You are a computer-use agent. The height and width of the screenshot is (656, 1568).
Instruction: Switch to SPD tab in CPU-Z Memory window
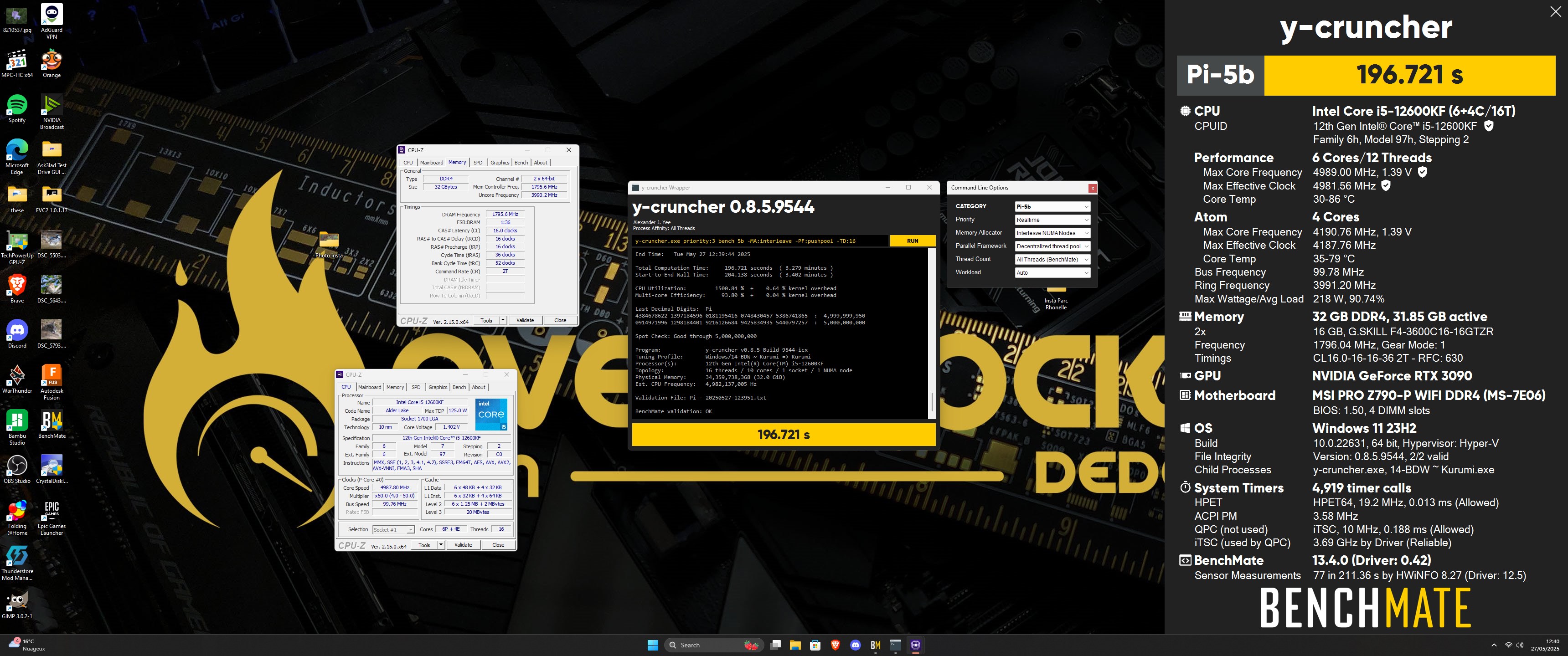point(478,163)
